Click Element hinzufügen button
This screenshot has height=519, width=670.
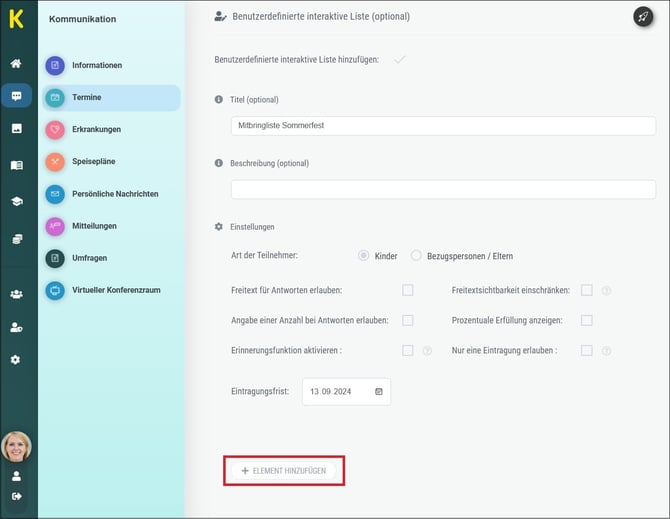coord(284,471)
